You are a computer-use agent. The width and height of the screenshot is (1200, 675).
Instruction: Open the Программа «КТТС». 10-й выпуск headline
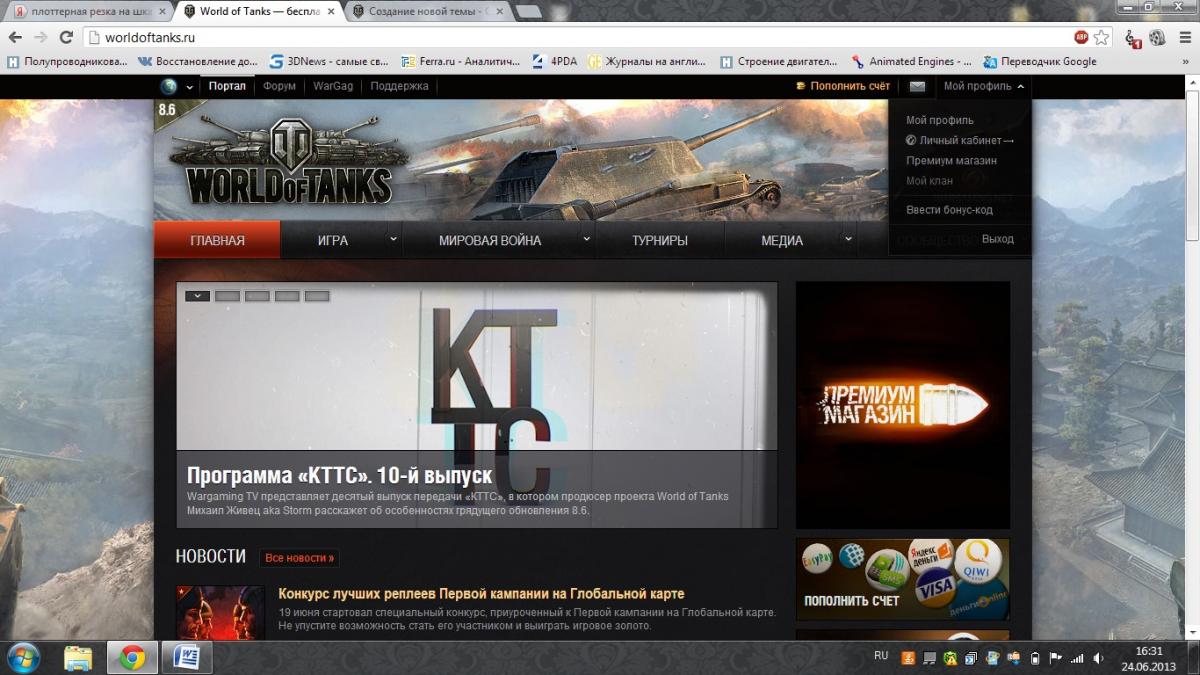pos(339,475)
